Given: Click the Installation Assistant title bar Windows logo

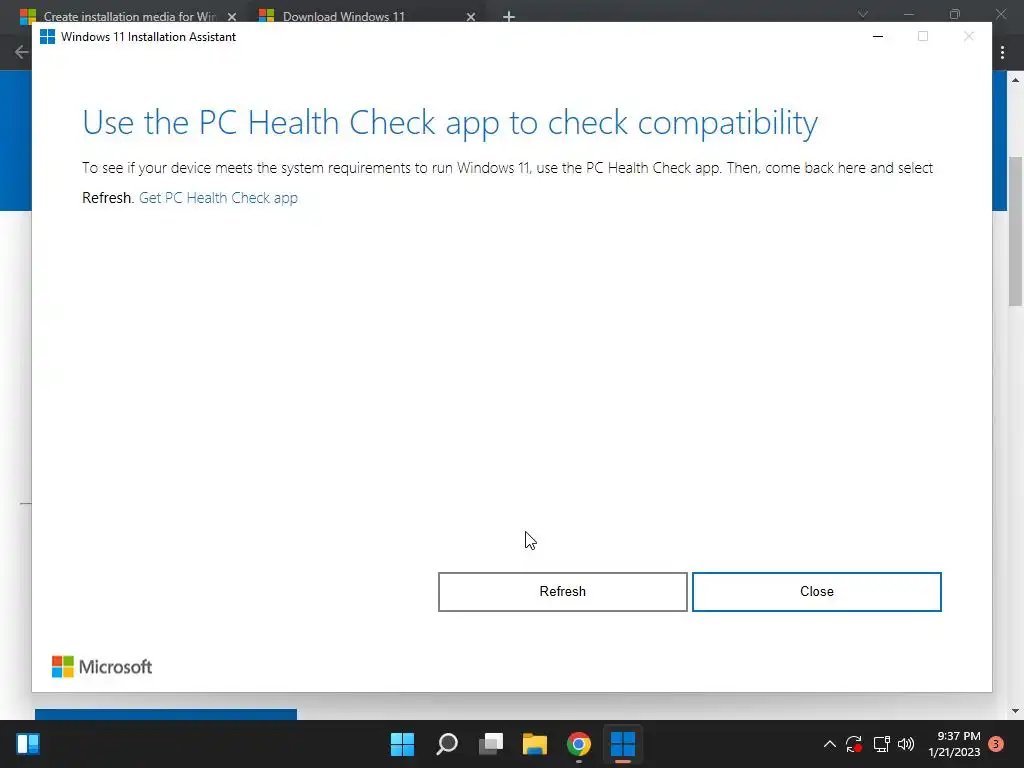Looking at the screenshot, I should point(48,37).
